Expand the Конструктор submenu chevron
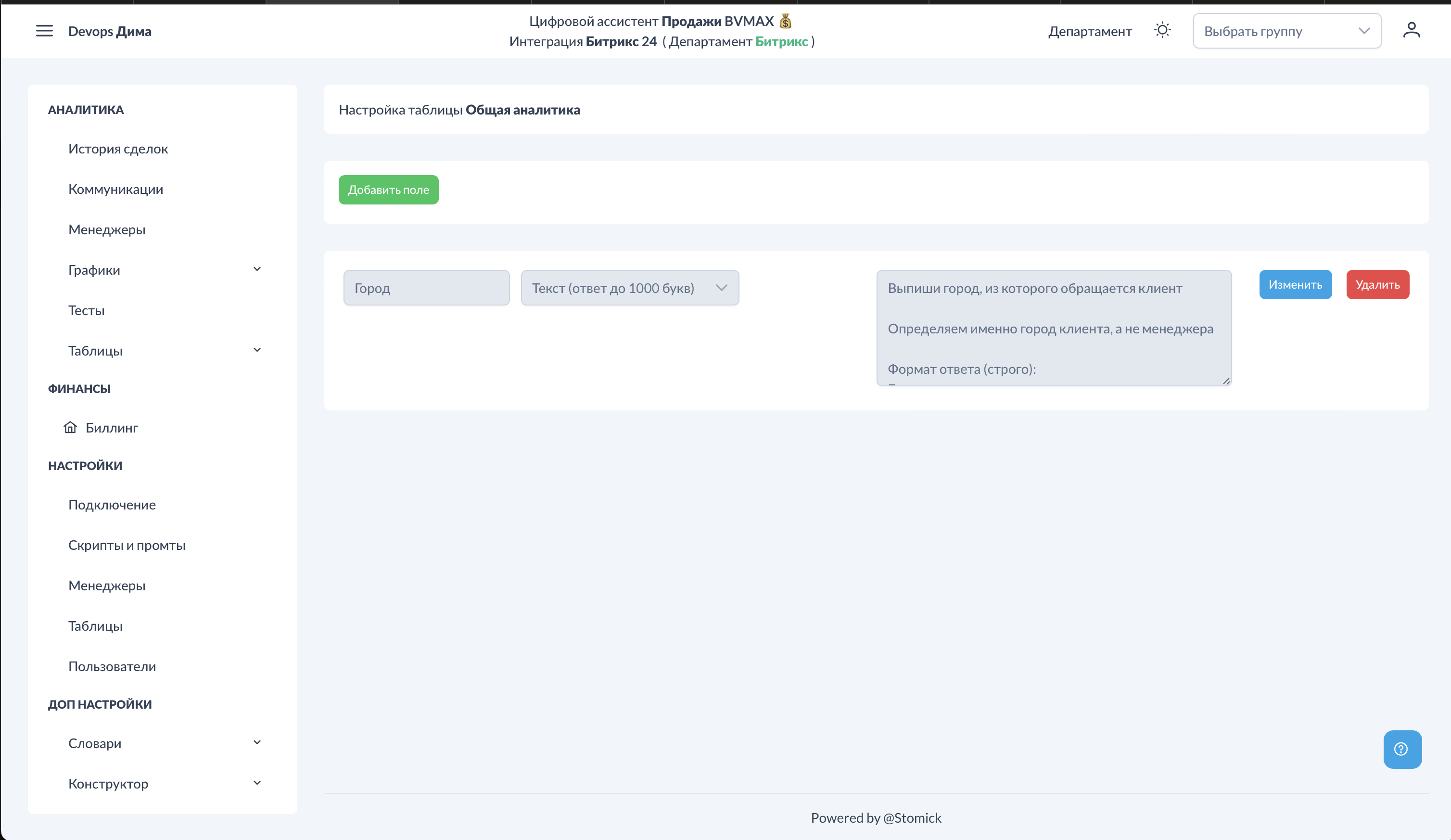This screenshot has height=840, width=1451. click(x=257, y=783)
